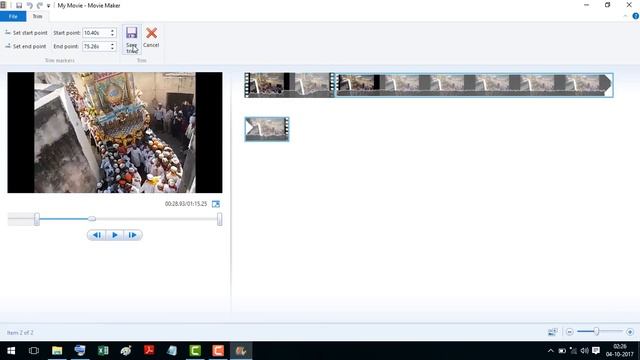Open taskbar clock showing 04-10-2017
Screen dimensions: 640x360
tap(620, 351)
